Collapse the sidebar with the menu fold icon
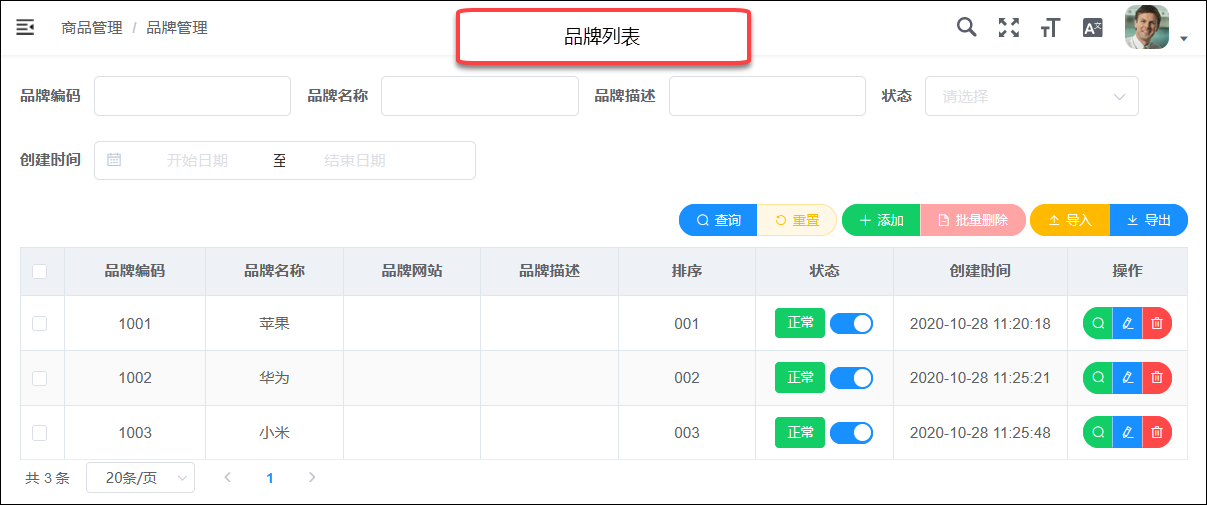Viewport: 1207px width, 505px height. click(x=25, y=27)
